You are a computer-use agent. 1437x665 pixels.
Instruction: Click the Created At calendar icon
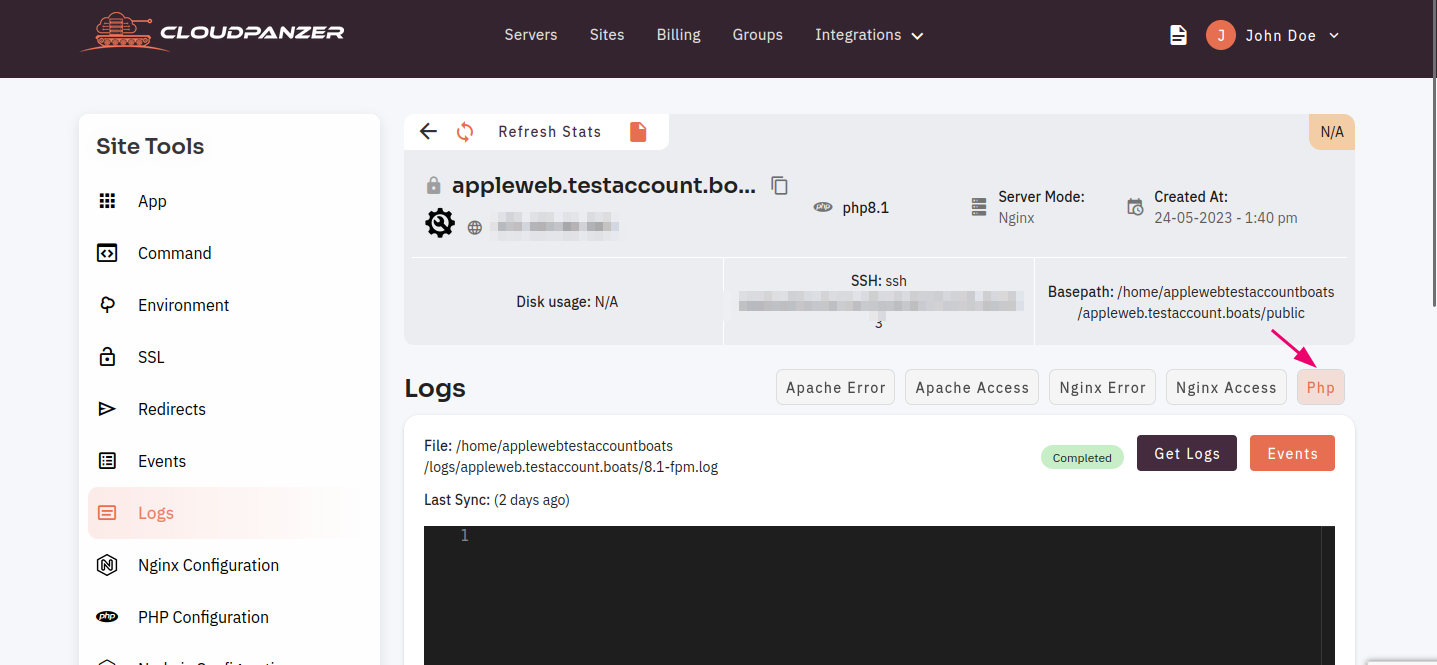(x=1135, y=207)
